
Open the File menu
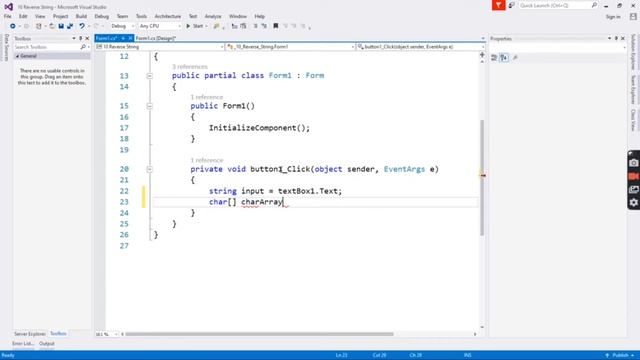pyautogui.click(x=8, y=16)
